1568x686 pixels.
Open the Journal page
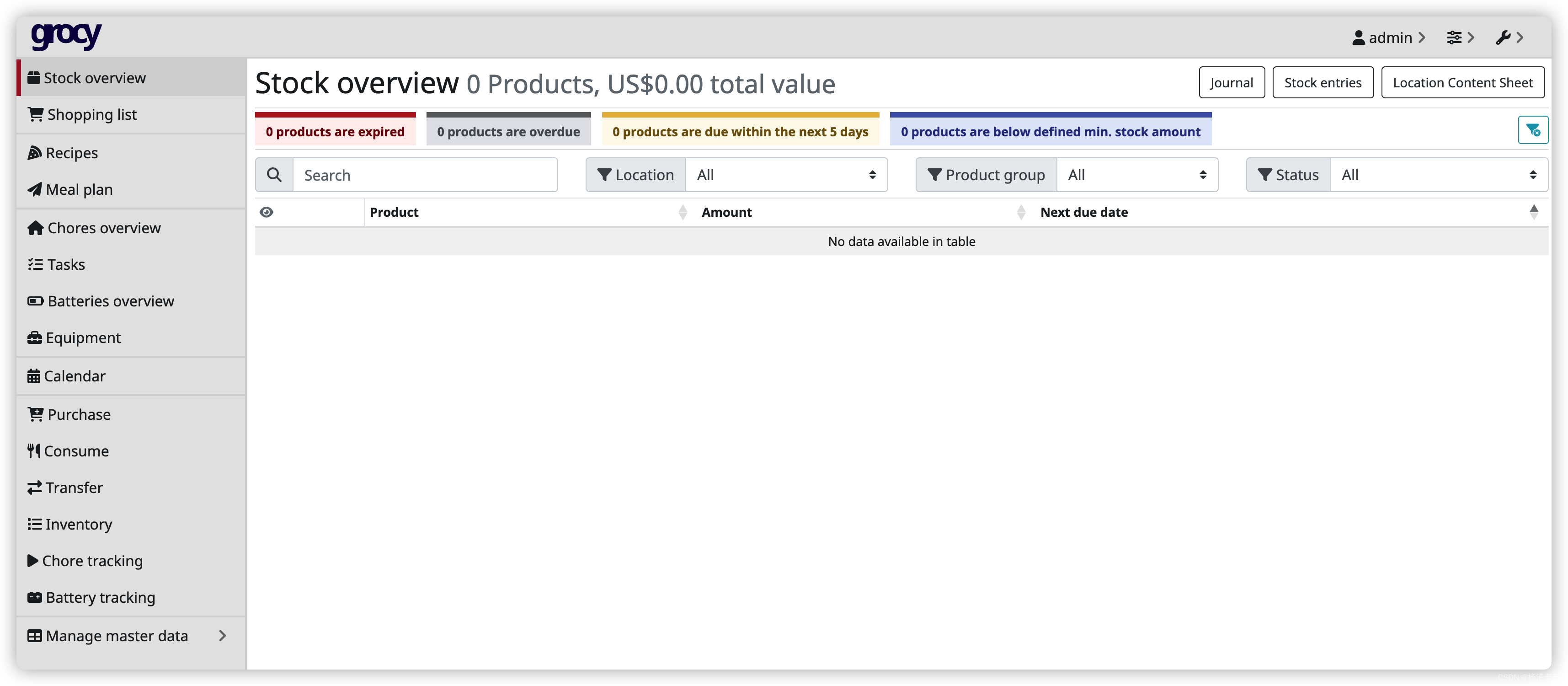(x=1231, y=83)
